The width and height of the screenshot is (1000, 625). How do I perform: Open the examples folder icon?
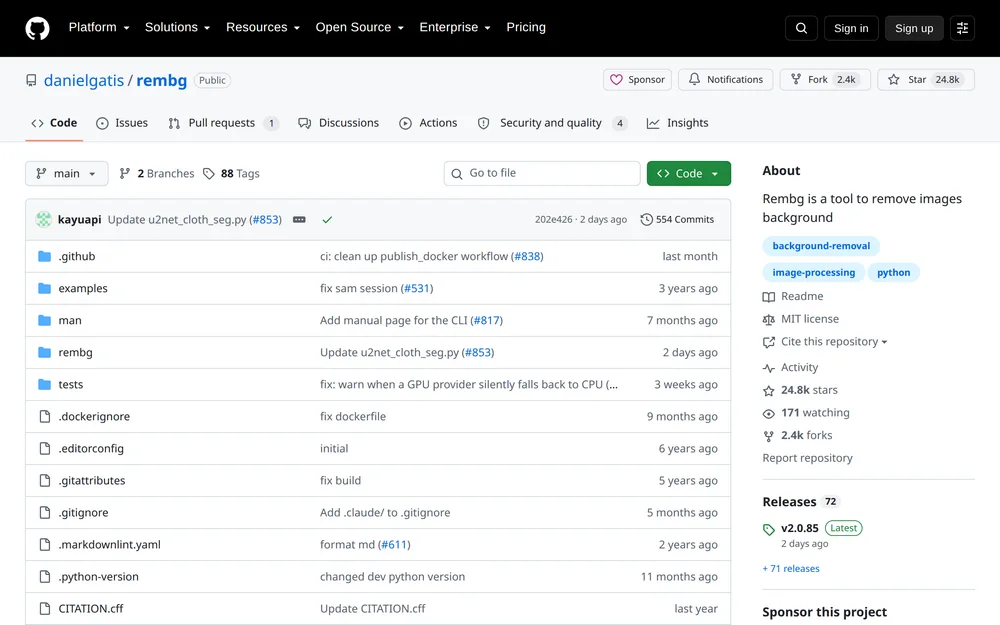click(44, 288)
